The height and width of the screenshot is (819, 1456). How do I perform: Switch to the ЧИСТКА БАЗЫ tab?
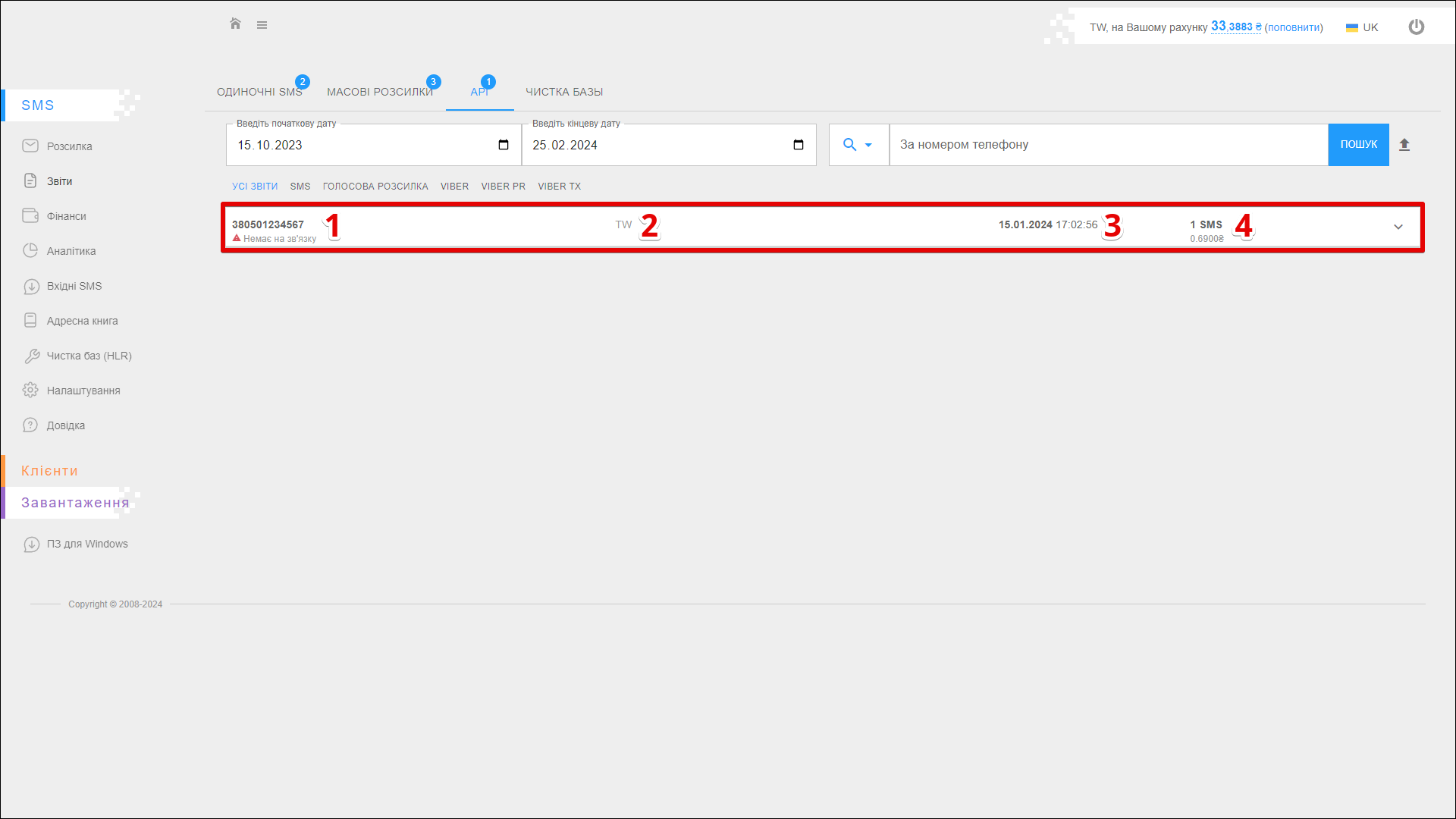(x=564, y=92)
